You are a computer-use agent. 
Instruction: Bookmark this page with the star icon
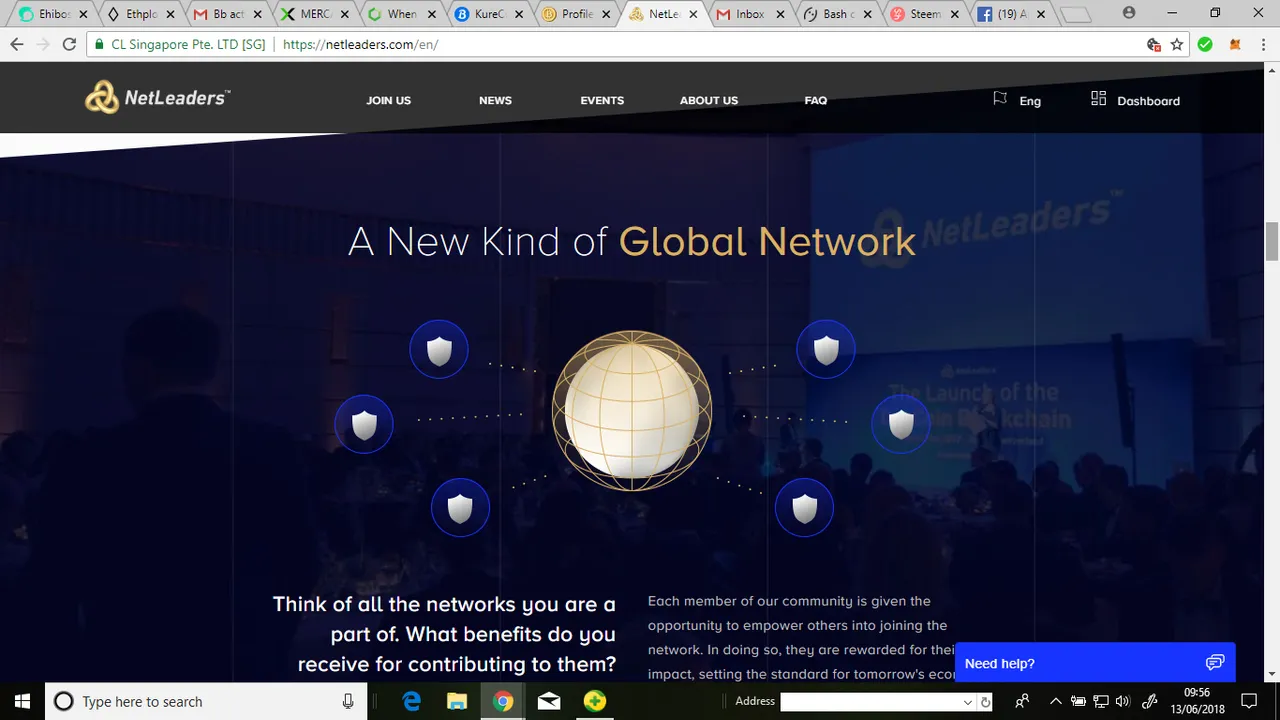point(1177,44)
